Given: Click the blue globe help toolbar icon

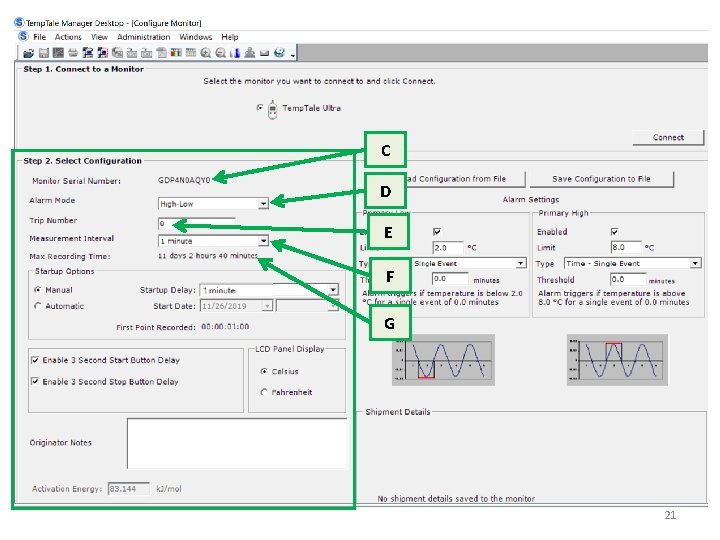Looking at the screenshot, I should coord(279,53).
